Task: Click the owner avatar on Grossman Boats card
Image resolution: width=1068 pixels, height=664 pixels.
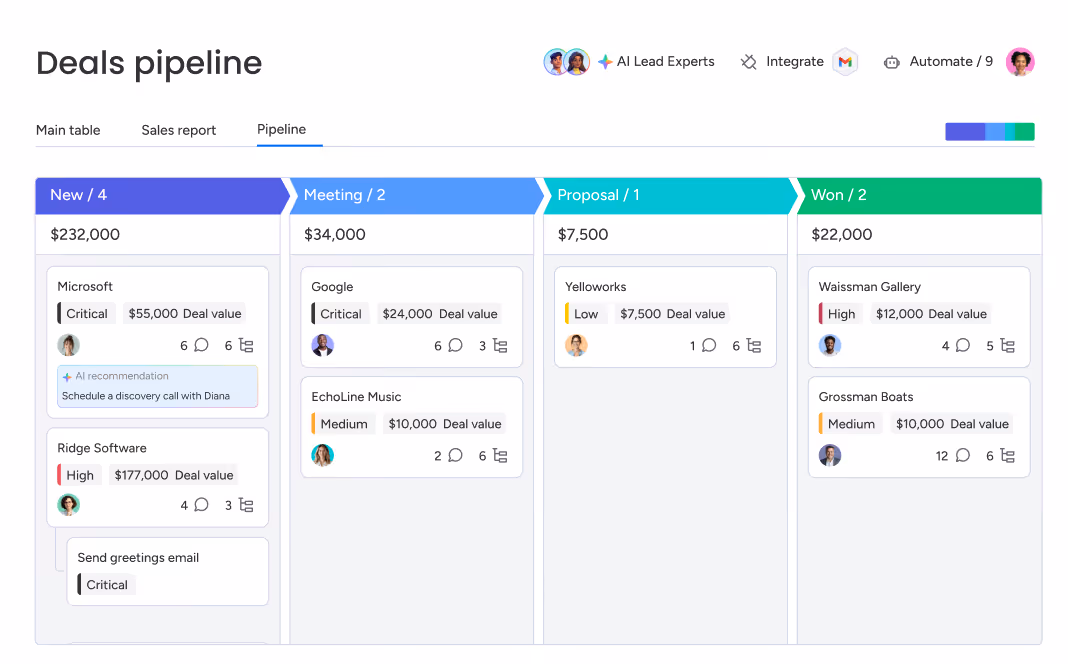Action: pyautogui.click(x=830, y=455)
